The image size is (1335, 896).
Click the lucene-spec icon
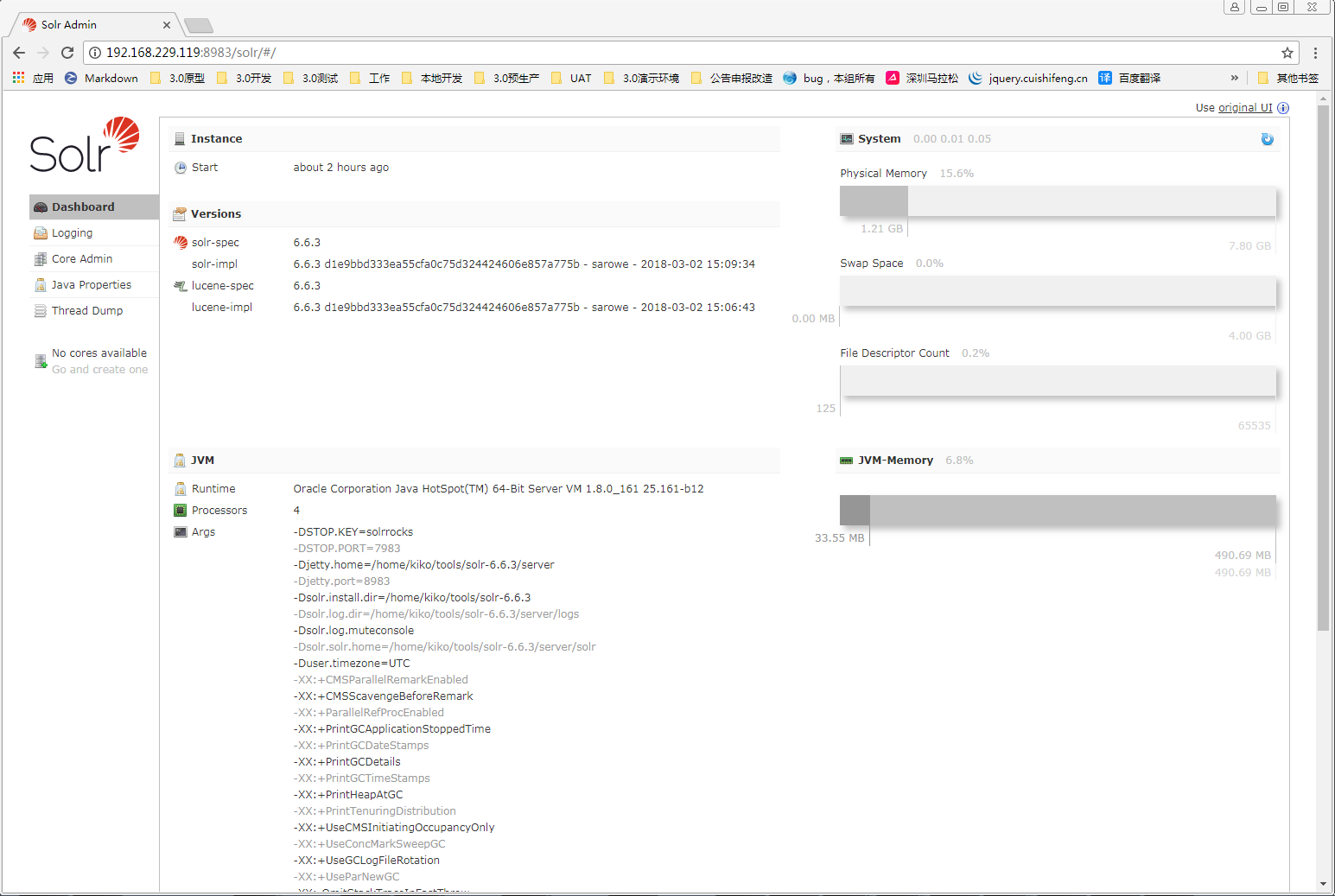pos(181,286)
